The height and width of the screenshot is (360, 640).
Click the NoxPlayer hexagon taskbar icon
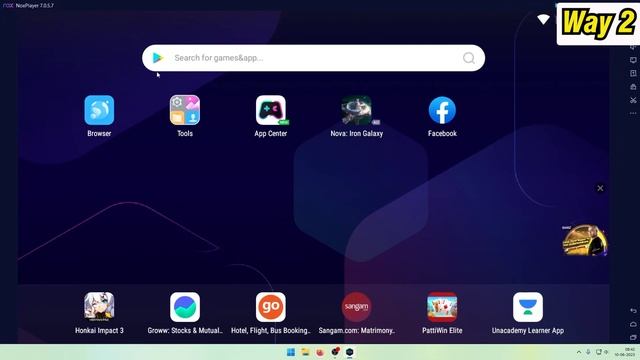(349, 352)
